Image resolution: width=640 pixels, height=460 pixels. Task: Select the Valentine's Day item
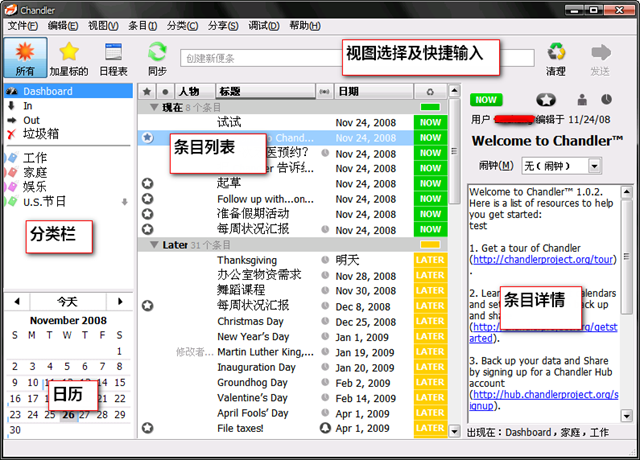(252, 398)
